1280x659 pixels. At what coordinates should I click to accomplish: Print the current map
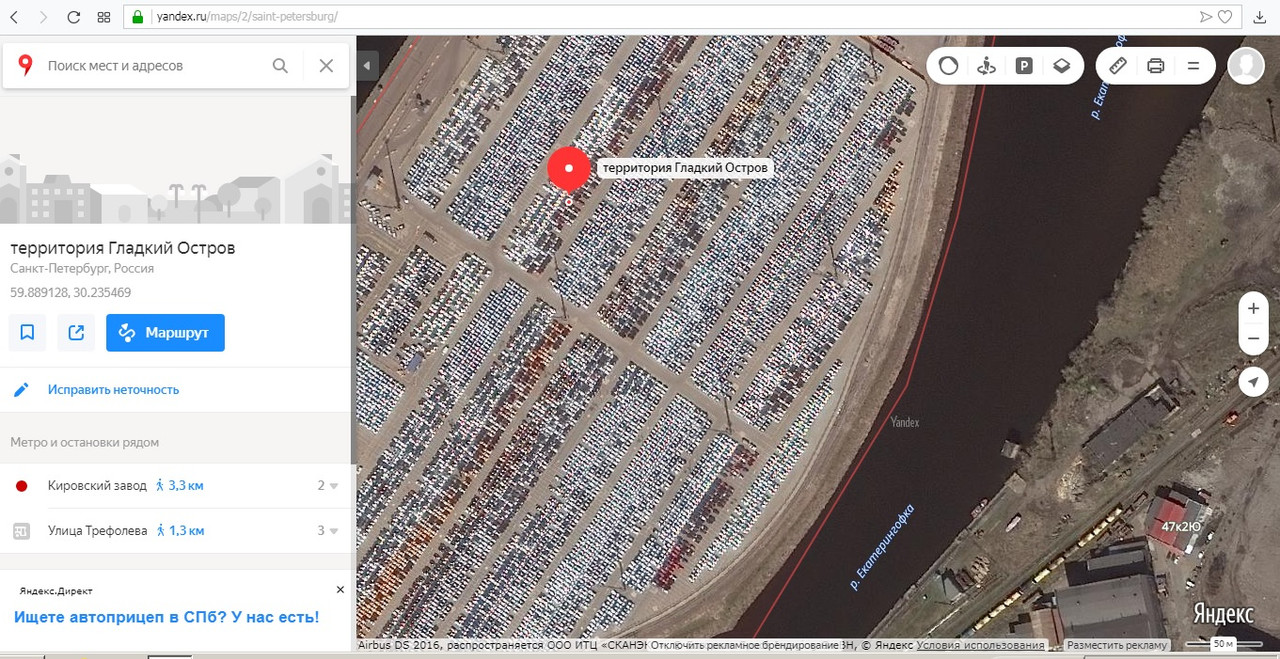tap(1155, 66)
